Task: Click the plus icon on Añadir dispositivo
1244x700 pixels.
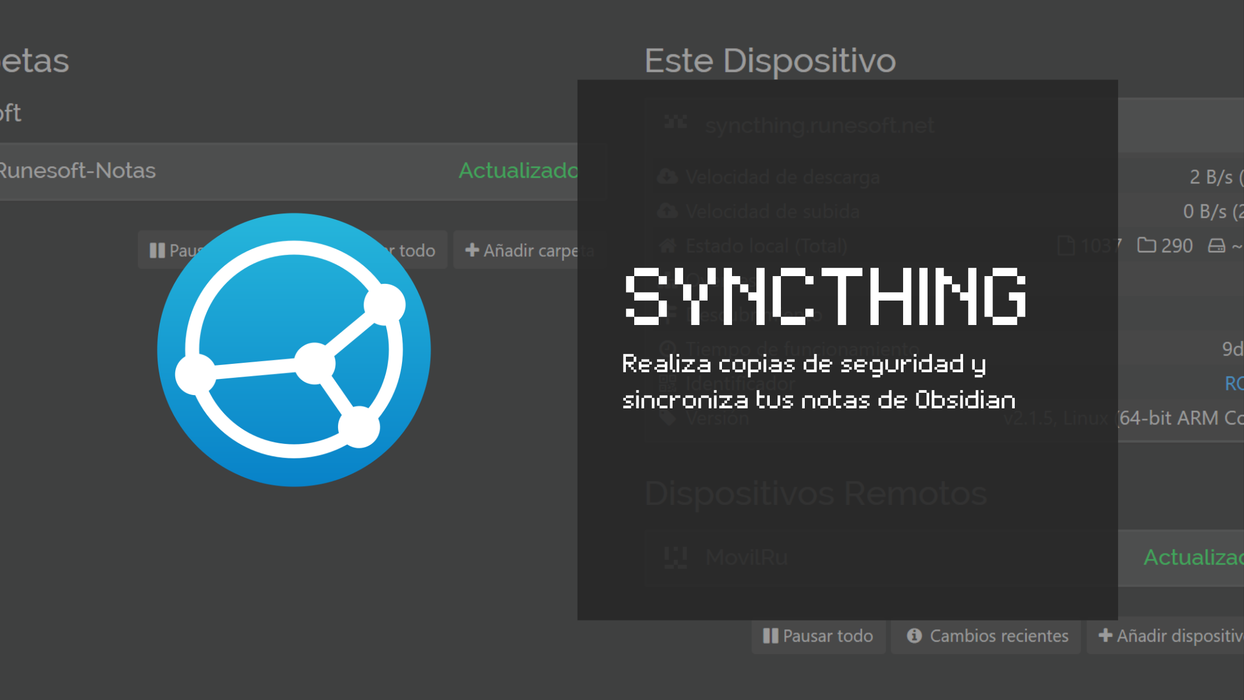Action: pyautogui.click(x=1105, y=635)
